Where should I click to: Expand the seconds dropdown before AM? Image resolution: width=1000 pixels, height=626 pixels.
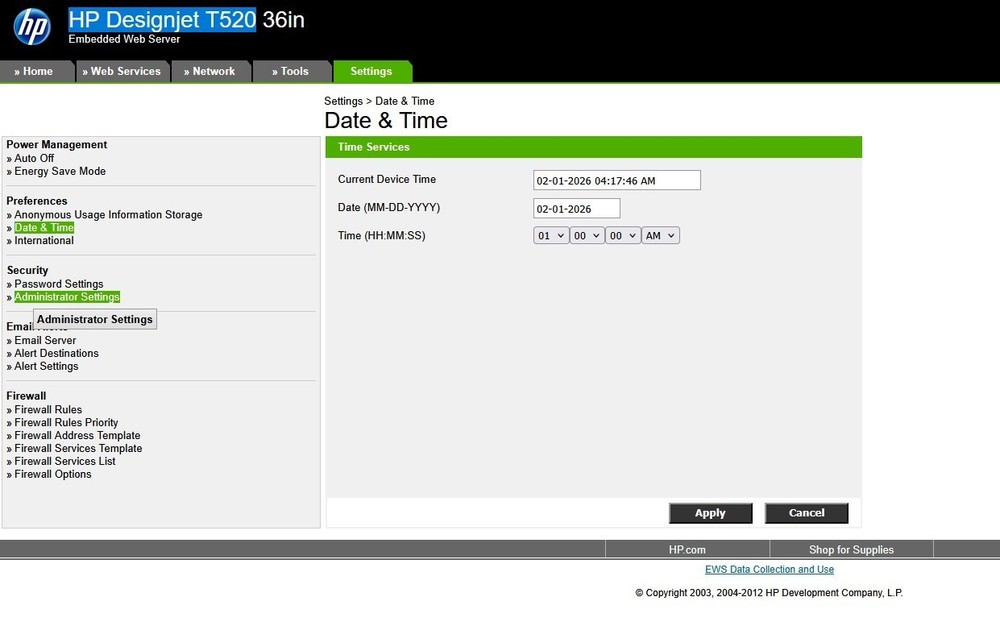(x=623, y=236)
